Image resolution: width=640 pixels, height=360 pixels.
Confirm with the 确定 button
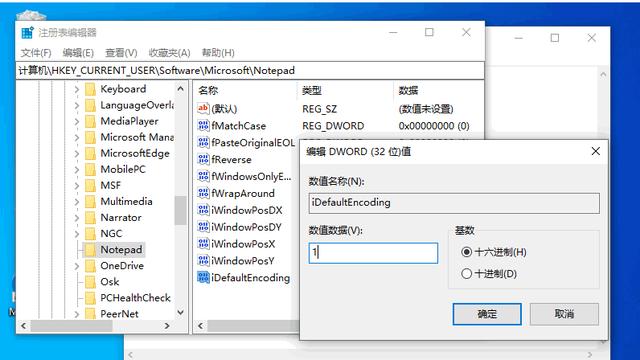487,314
